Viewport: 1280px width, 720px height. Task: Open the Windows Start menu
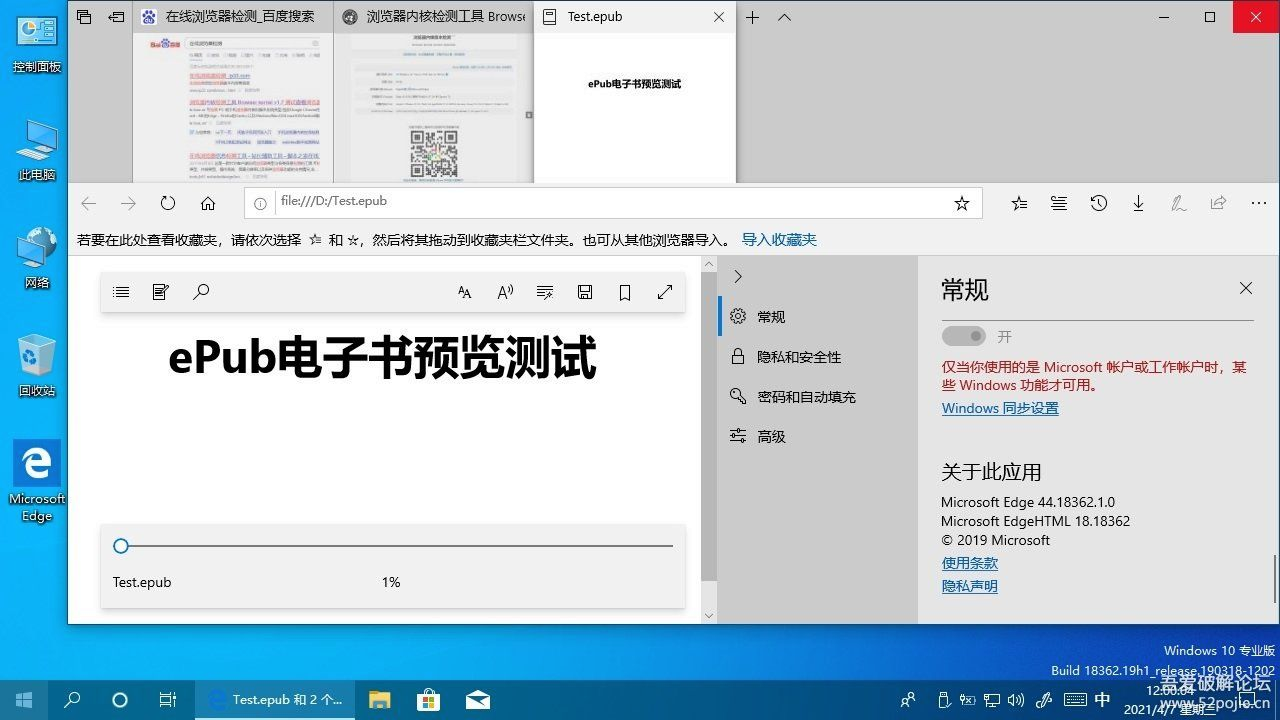(24, 700)
